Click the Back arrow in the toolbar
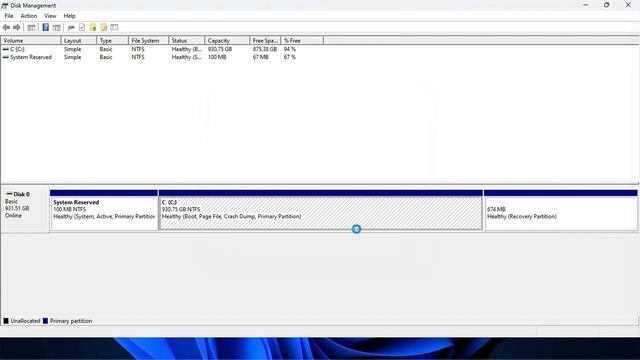640x360 pixels. (6, 27)
